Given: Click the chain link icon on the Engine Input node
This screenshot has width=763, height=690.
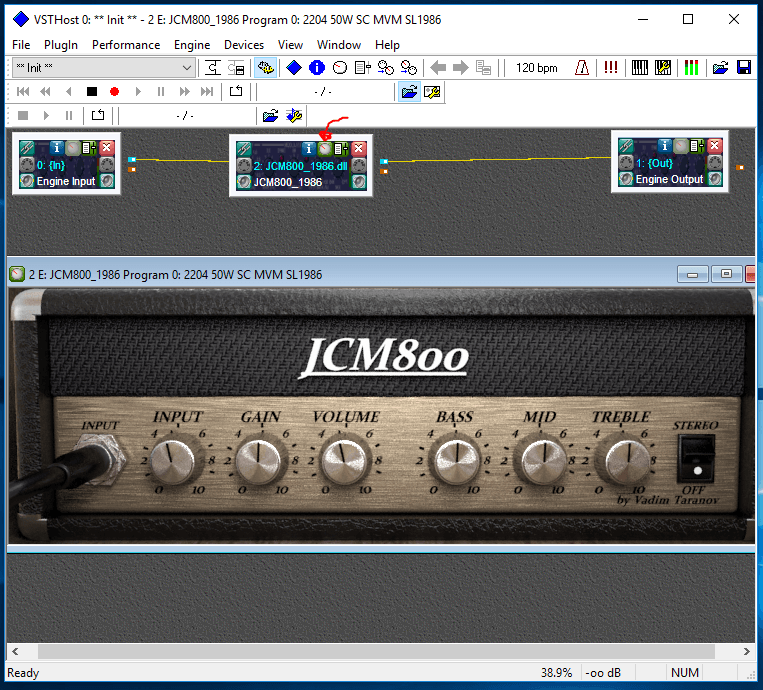Looking at the screenshot, I should [x=27, y=147].
